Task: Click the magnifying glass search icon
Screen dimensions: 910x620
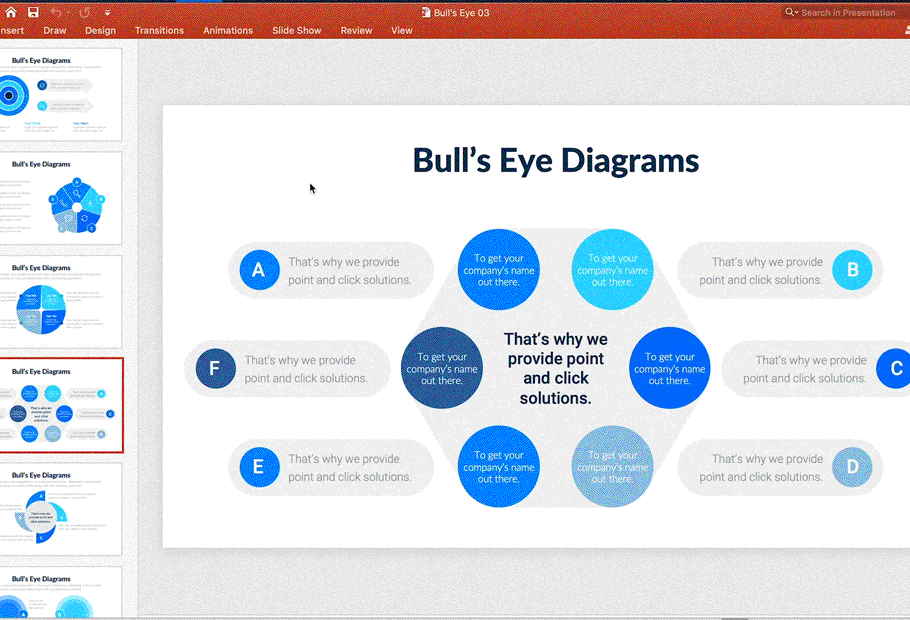Action: (x=790, y=12)
